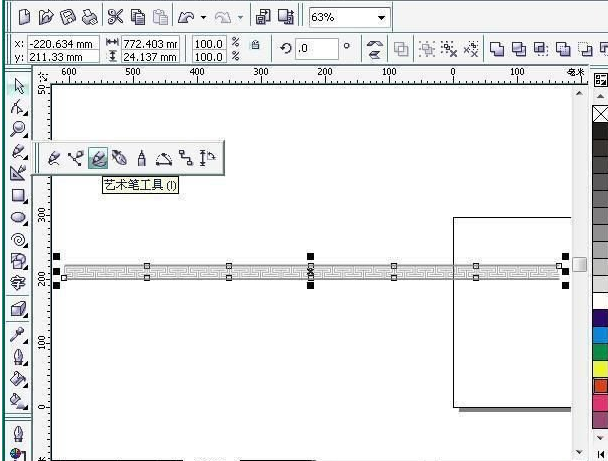Click the x position field
Viewport: 608px width, 461px height.
[64, 44]
